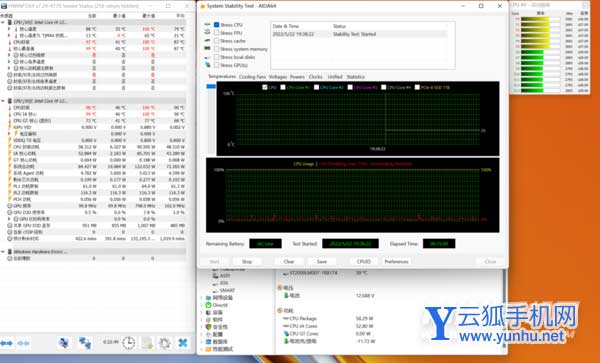The width and height of the screenshot is (600, 363).
Task: Start HWiNFO logging with the sheet icon
Action: coord(147,343)
